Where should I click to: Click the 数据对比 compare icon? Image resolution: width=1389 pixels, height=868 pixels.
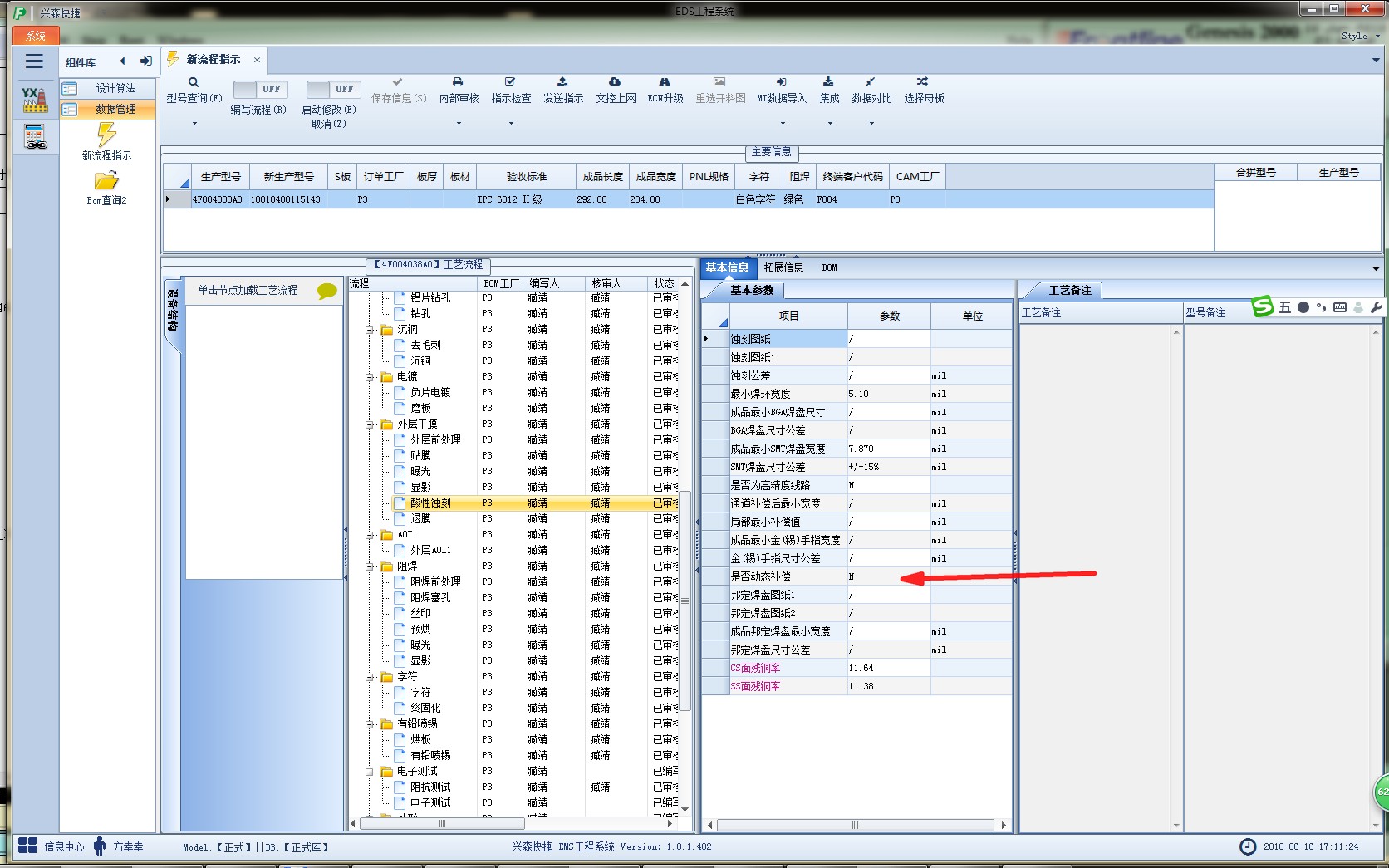(x=871, y=81)
